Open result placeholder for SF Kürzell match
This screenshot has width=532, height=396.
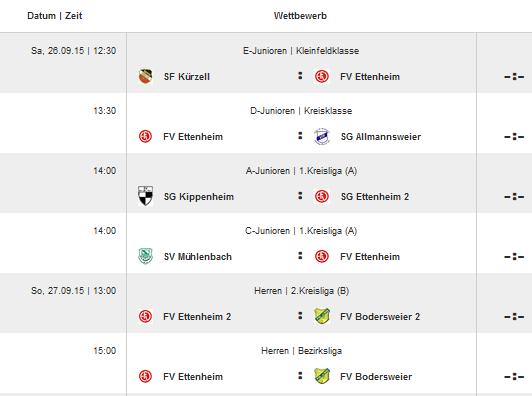click(x=514, y=77)
